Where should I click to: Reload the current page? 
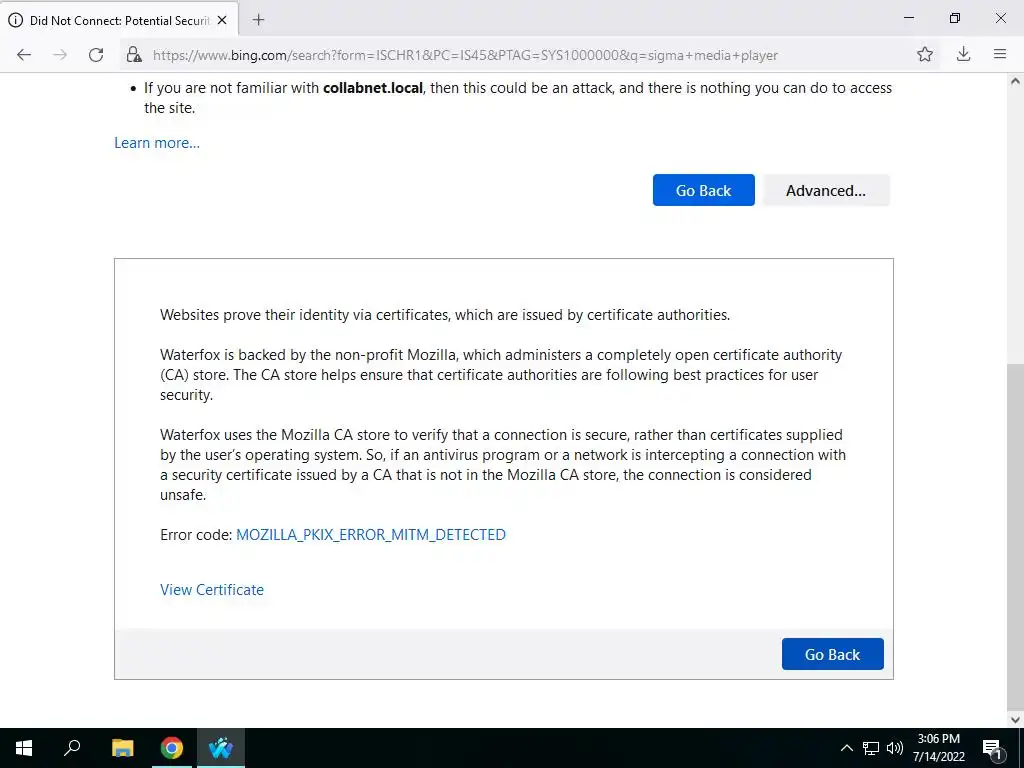coord(96,55)
